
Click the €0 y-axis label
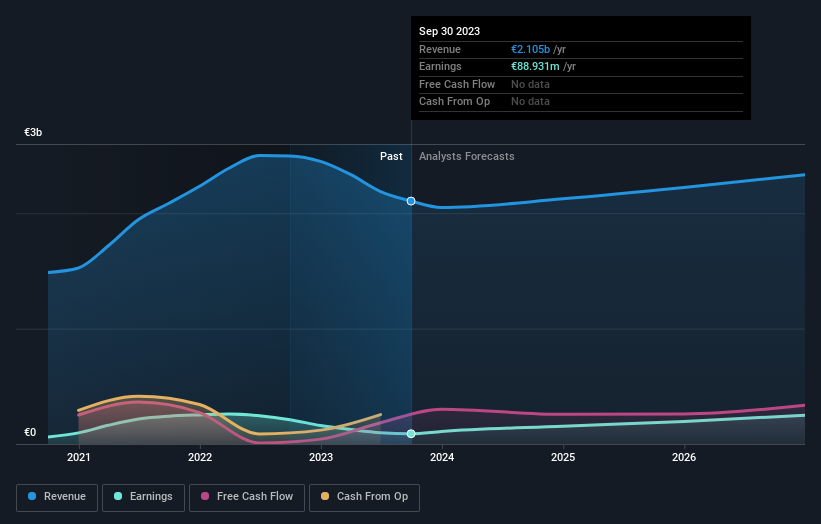point(30,432)
